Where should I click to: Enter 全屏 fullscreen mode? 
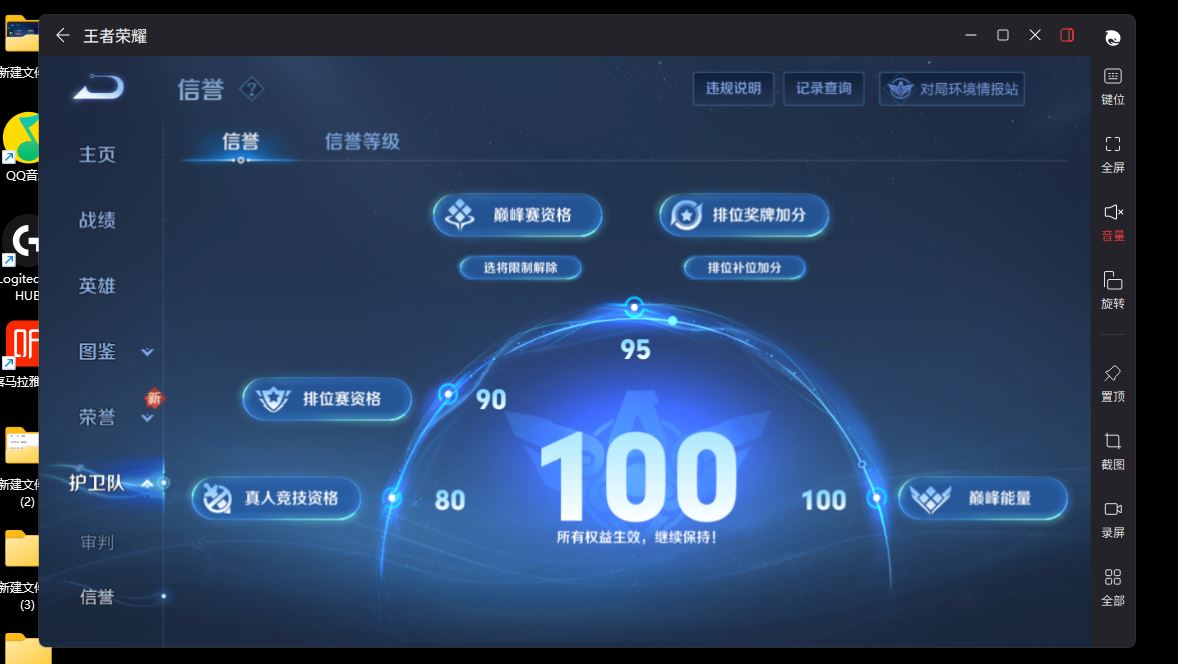1112,153
